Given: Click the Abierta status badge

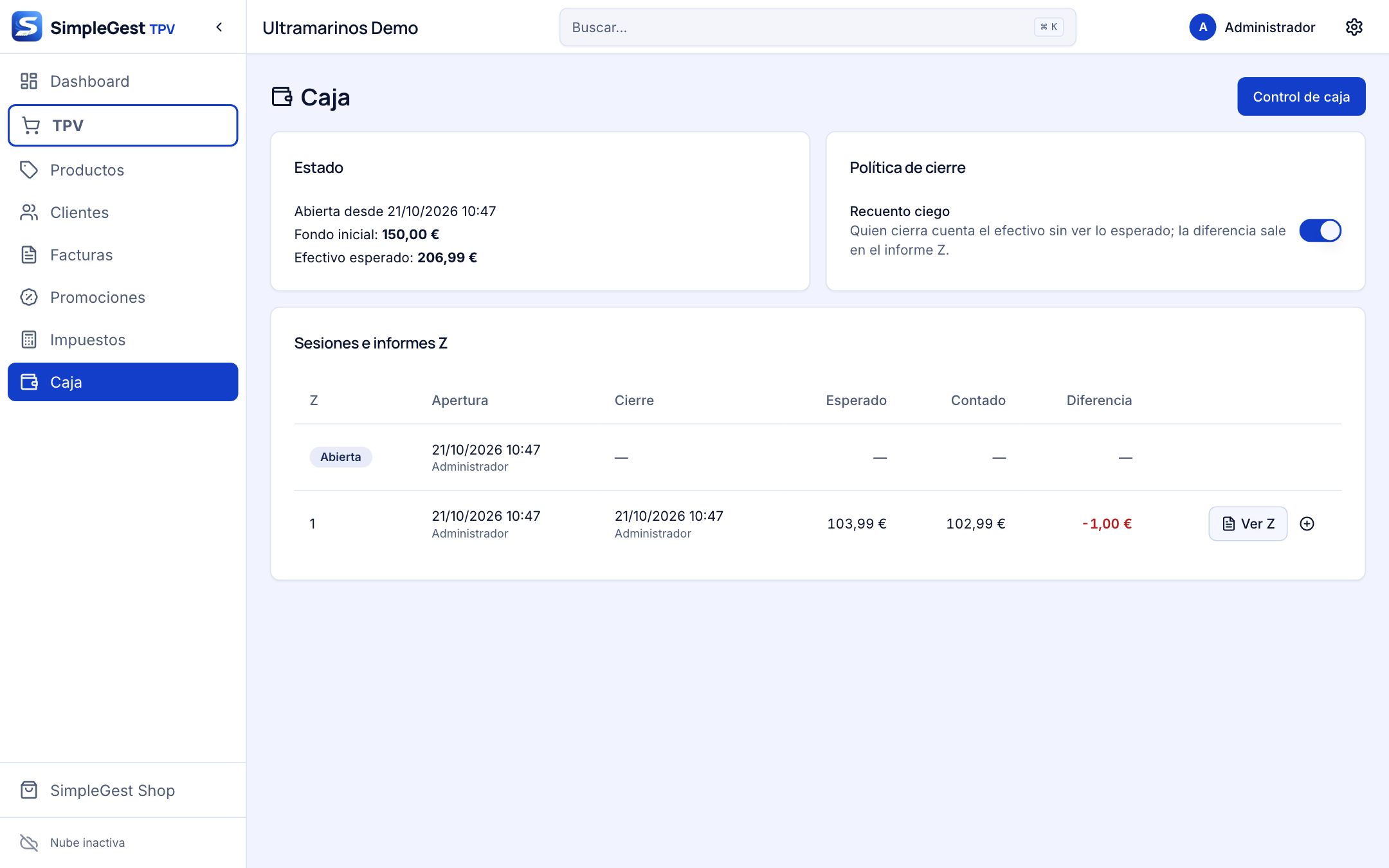Looking at the screenshot, I should pyautogui.click(x=341, y=457).
